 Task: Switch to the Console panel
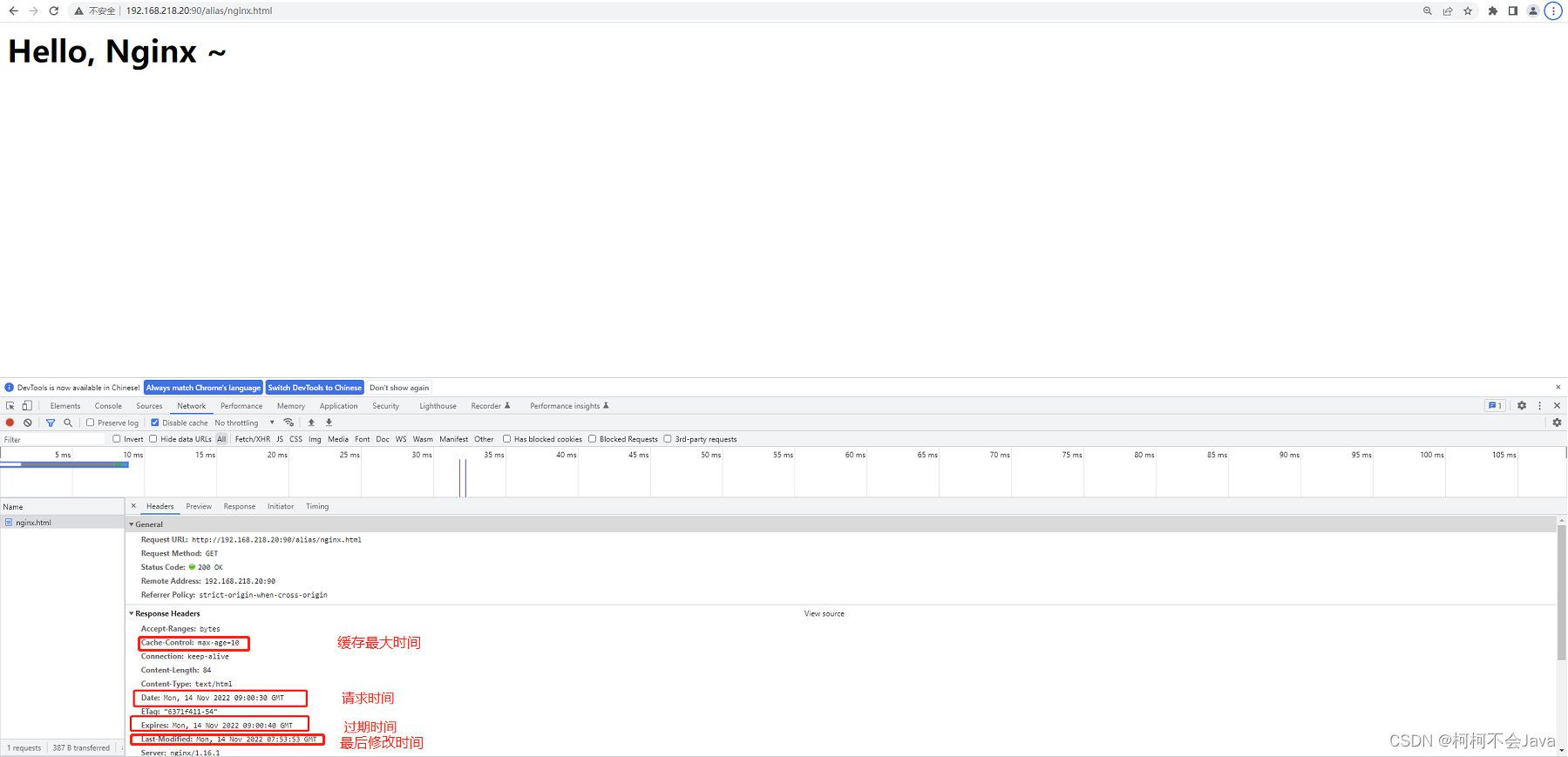[x=108, y=406]
